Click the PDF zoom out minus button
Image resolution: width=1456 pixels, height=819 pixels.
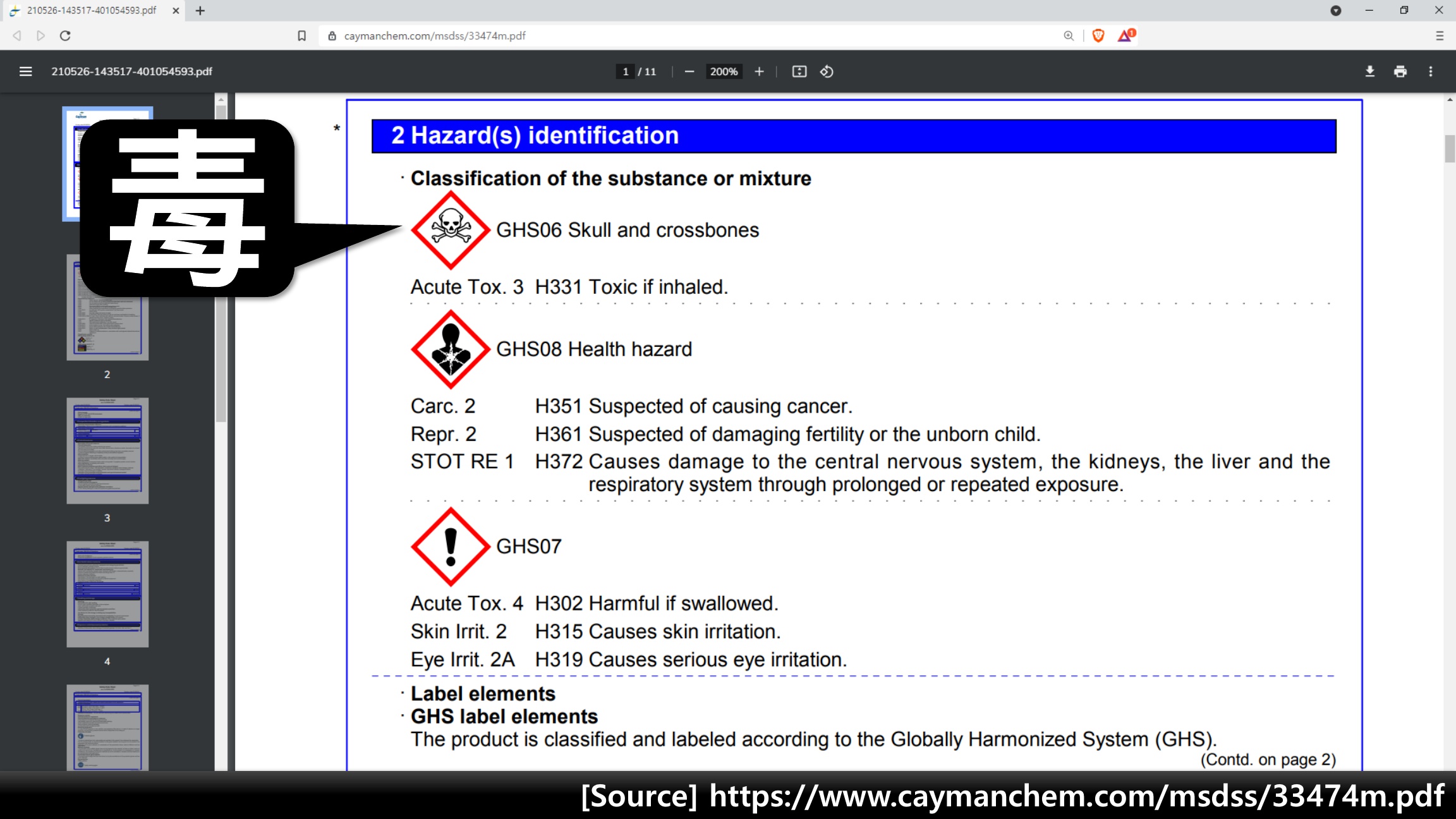(689, 71)
